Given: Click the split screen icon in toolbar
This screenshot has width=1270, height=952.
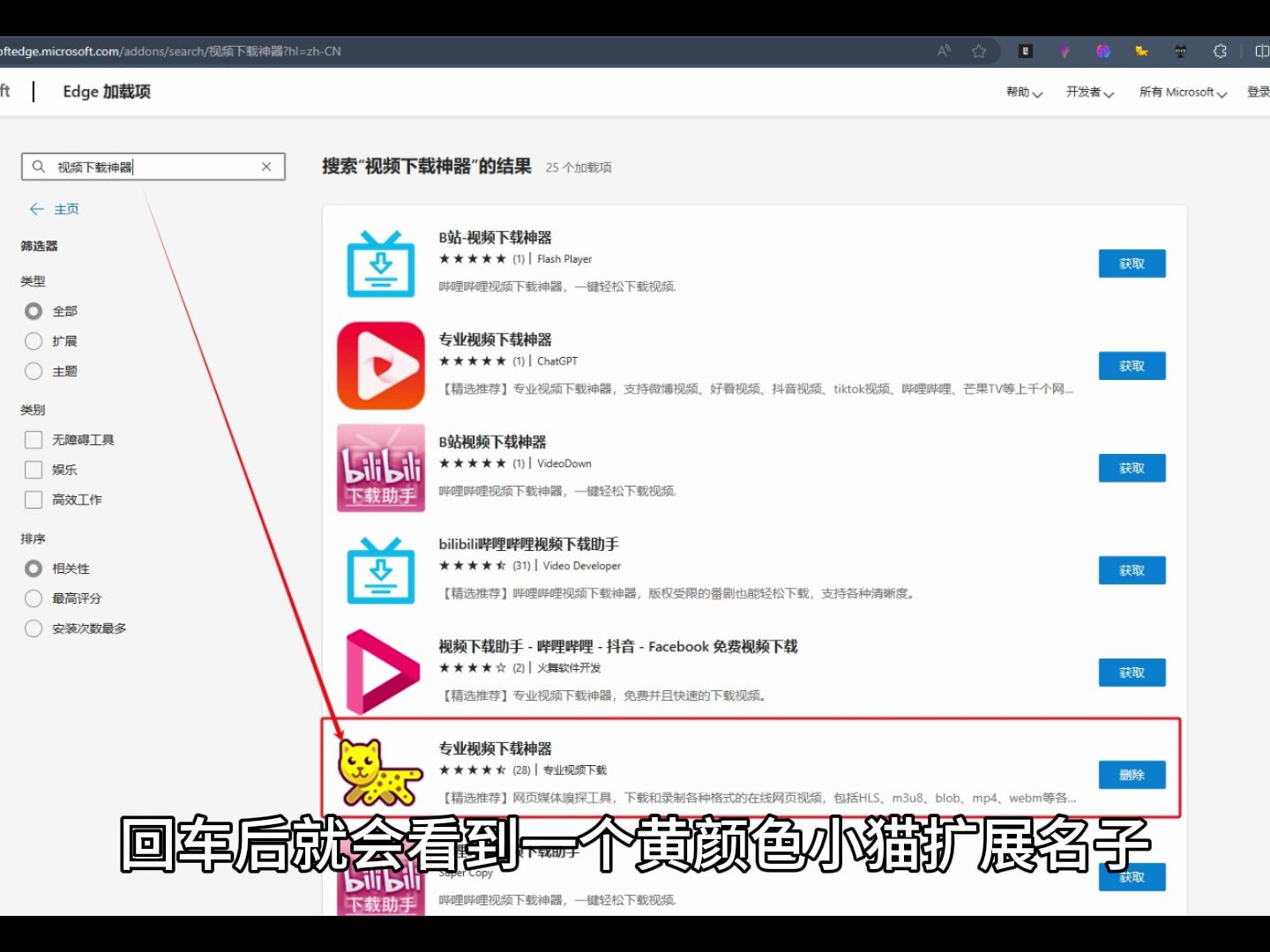Looking at the screenshot, I should click(x=1261, y=51).
